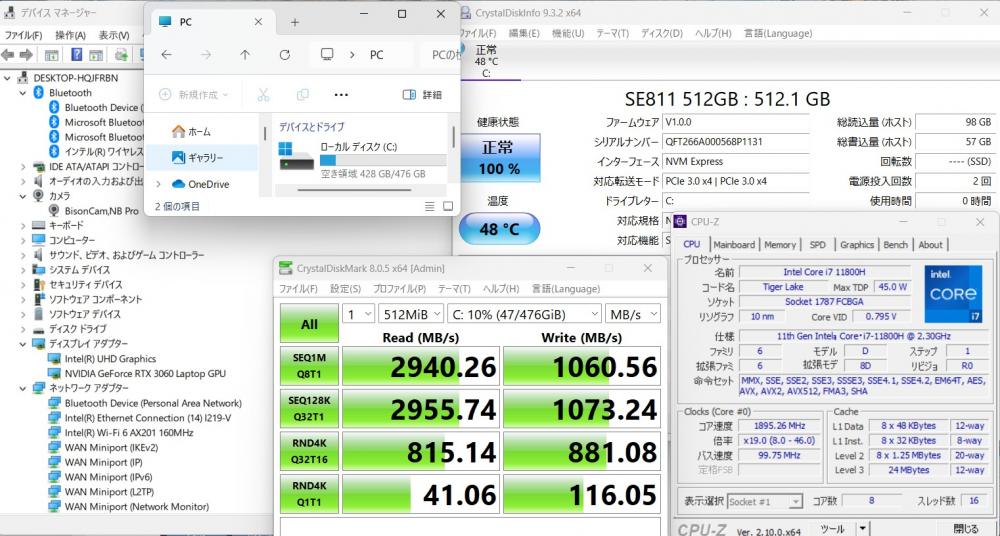Open 表示(V) menu in Device Manager

point(114,35)
